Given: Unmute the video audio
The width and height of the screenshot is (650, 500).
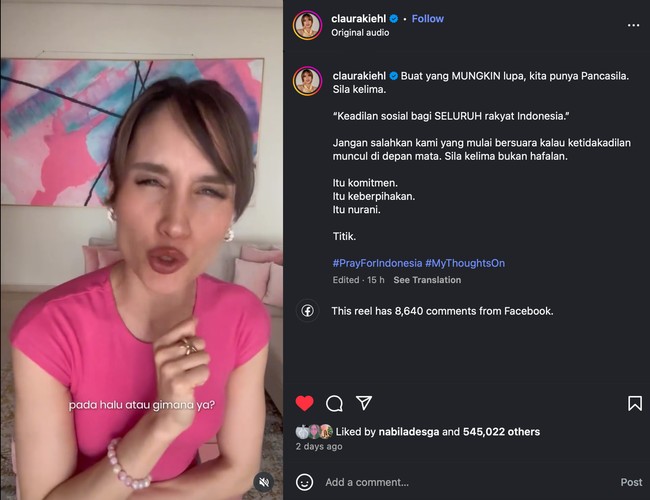Looking at the screenshot, I should click(264, 482).
